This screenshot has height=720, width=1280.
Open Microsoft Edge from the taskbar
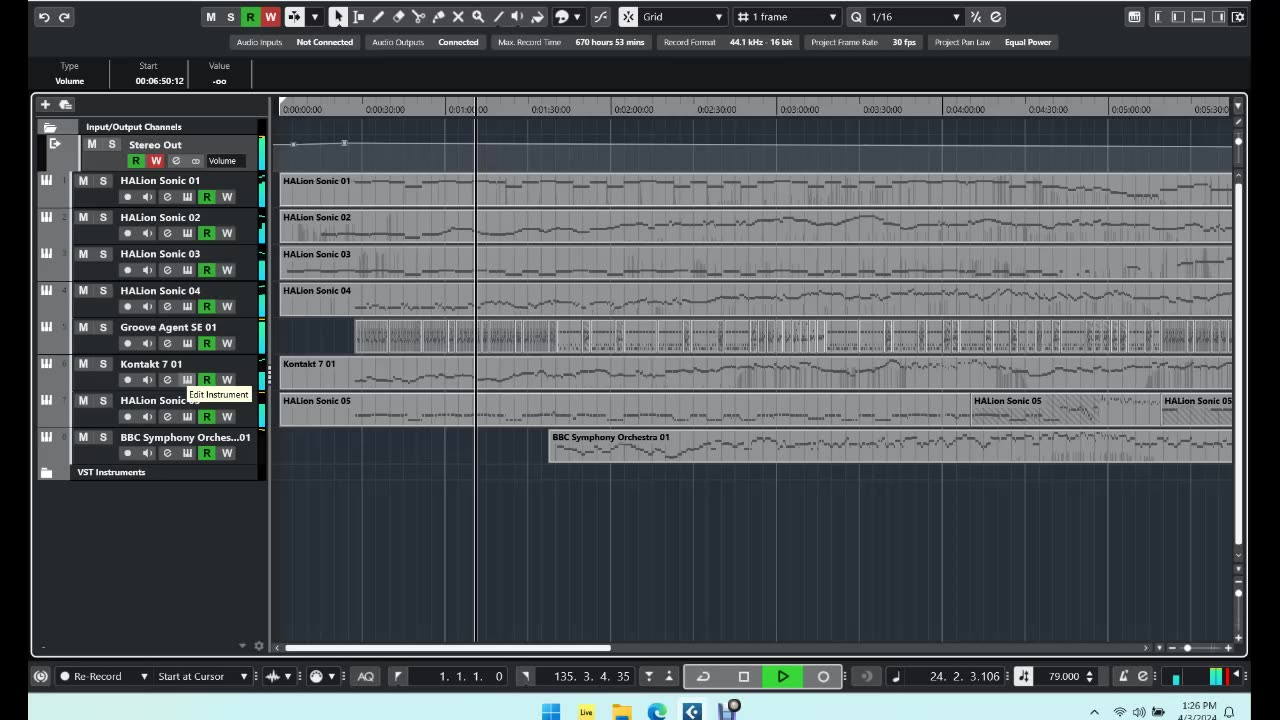(657, 711)
